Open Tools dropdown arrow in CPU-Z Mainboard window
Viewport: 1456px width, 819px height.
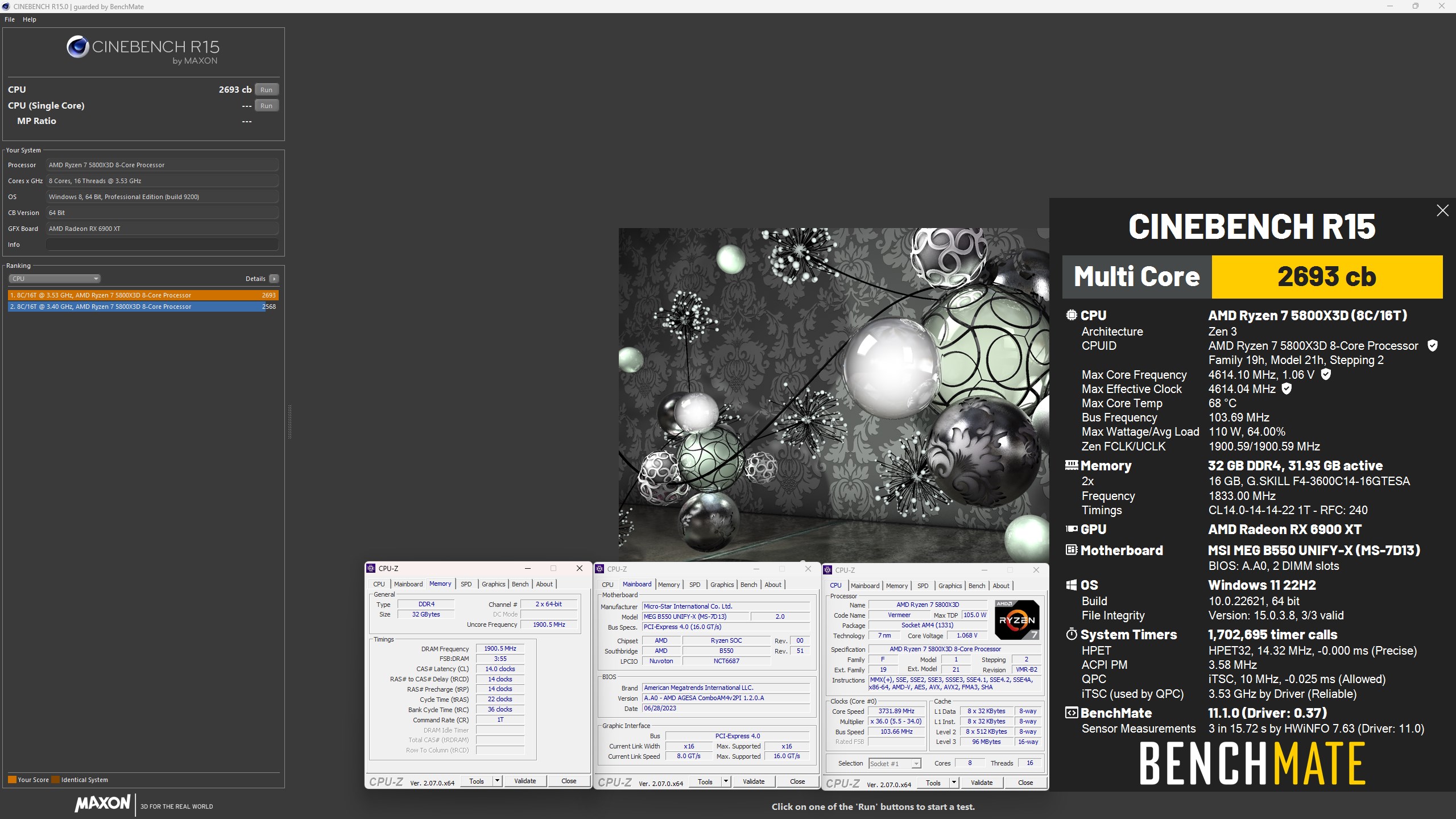[x=726, y=781]
